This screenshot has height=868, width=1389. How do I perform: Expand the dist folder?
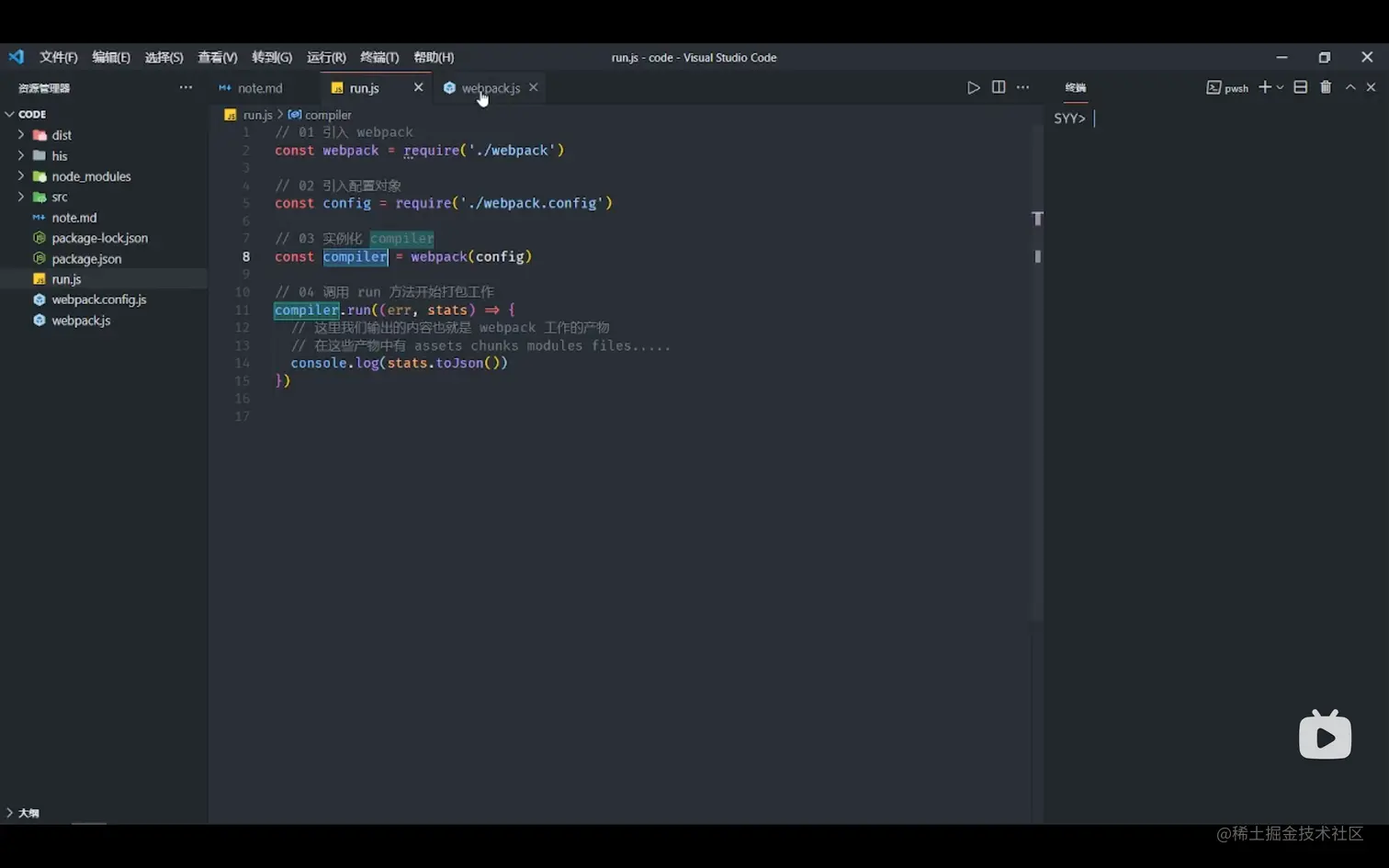click(105, 135)
